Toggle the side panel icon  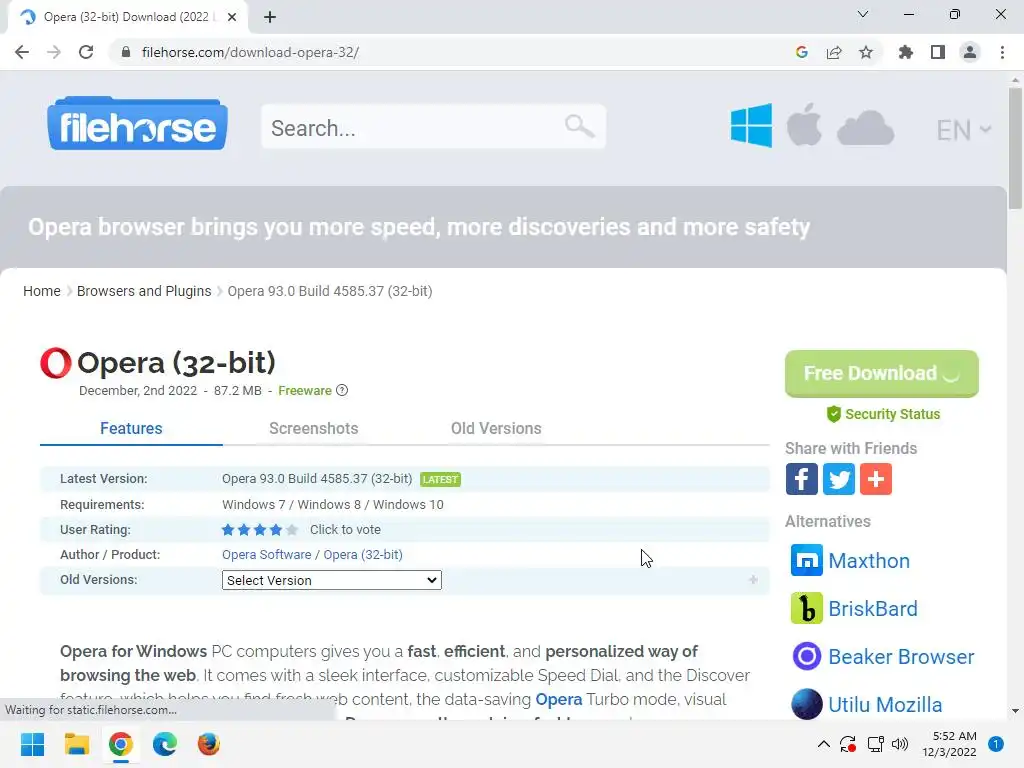938,52
